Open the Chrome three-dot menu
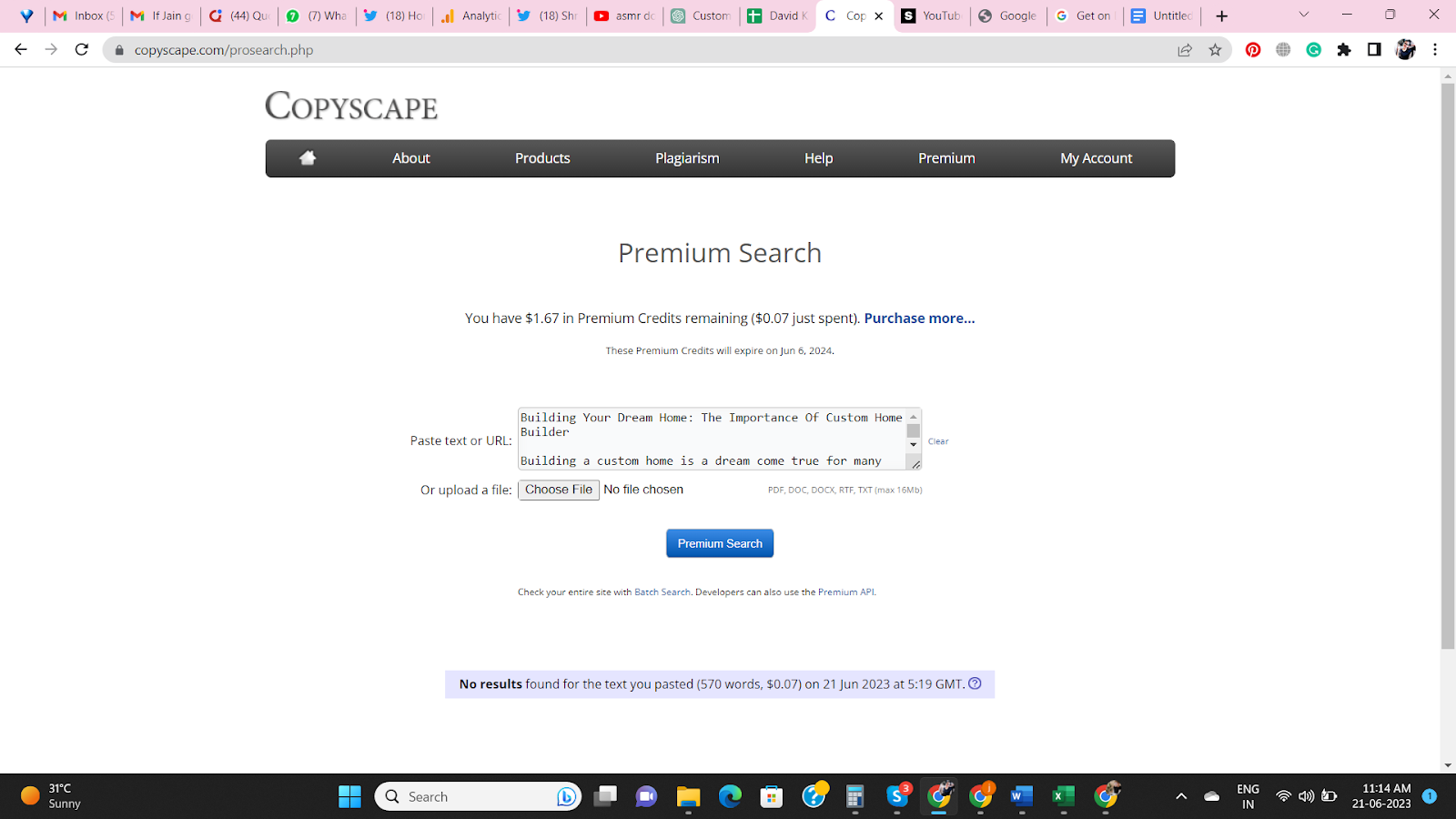 point(1435,50)
